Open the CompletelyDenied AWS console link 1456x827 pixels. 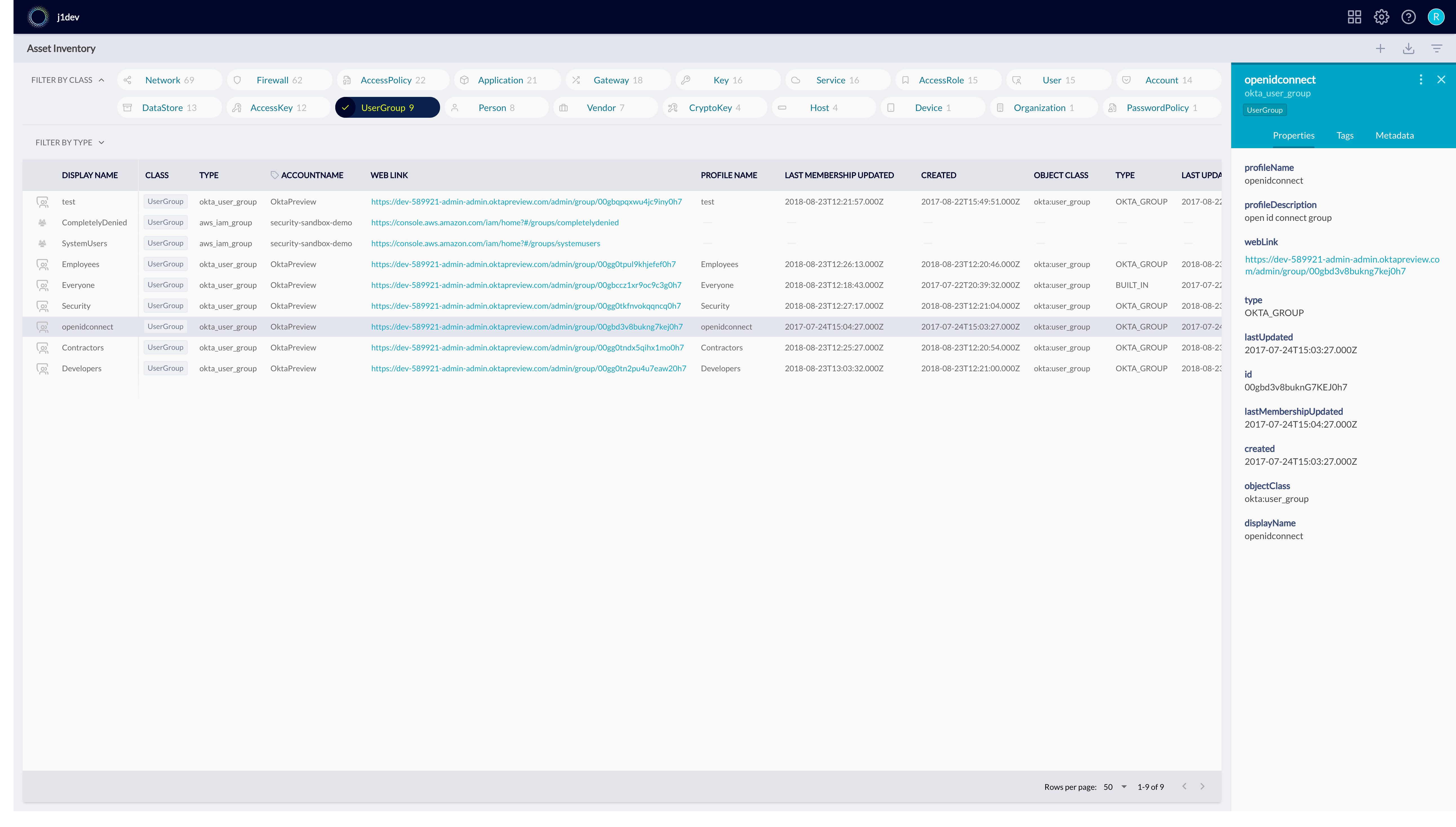coord(494,223)
